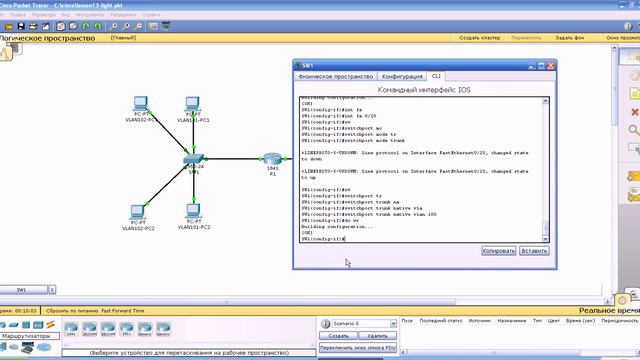Open the custom devices dialog toolbar icon
This screenshot has height=360, width=640.
166,27
